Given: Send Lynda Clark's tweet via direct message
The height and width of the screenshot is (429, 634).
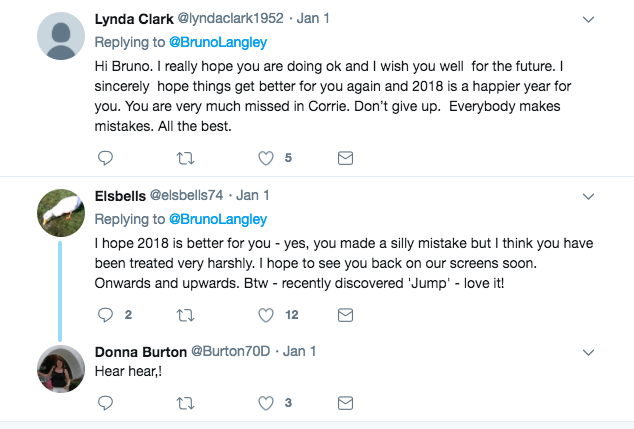Looking at the screenshot, I should tap(345, 158).
